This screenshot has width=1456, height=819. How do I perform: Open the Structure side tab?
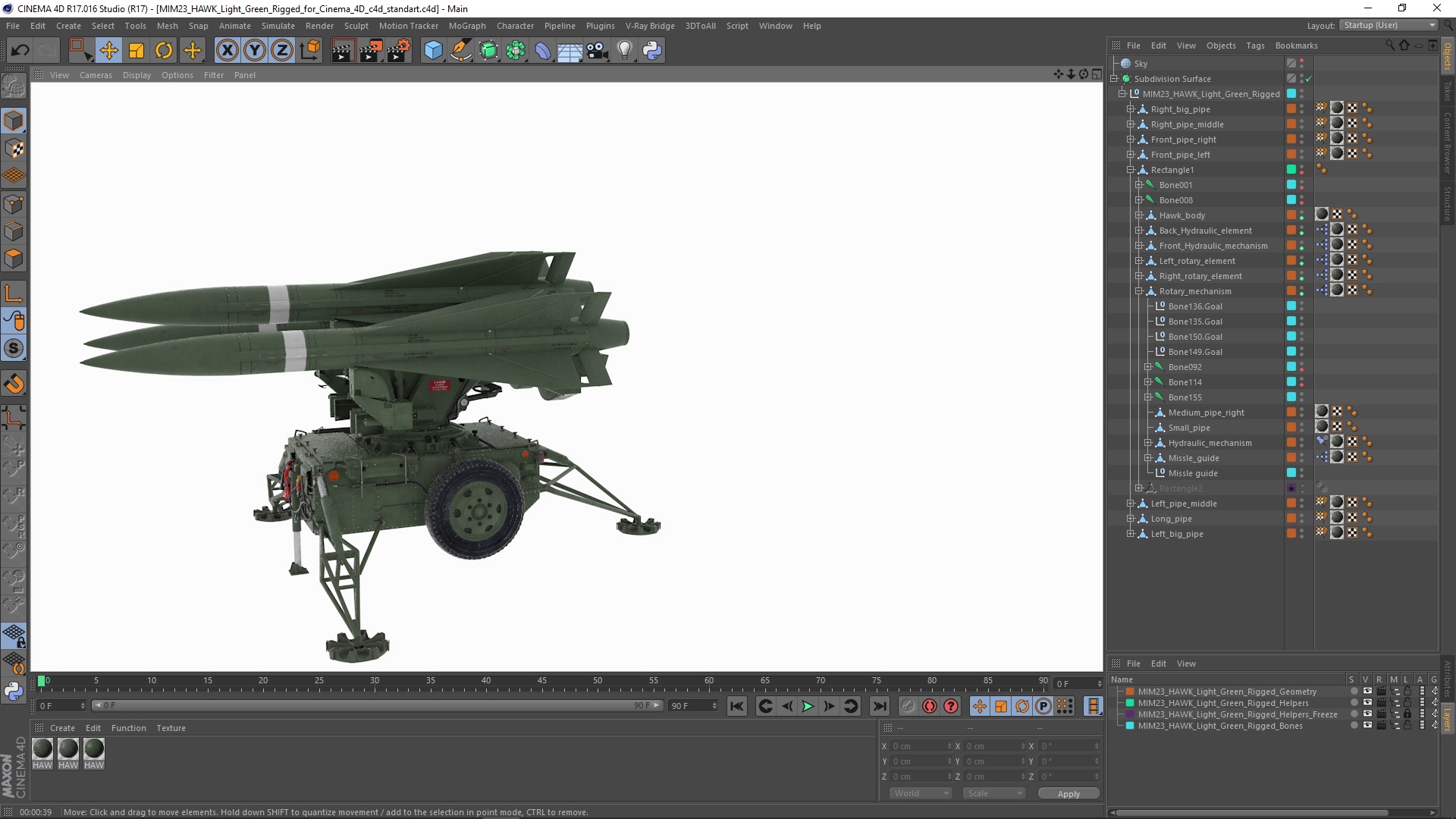(x=1448, y=203)
